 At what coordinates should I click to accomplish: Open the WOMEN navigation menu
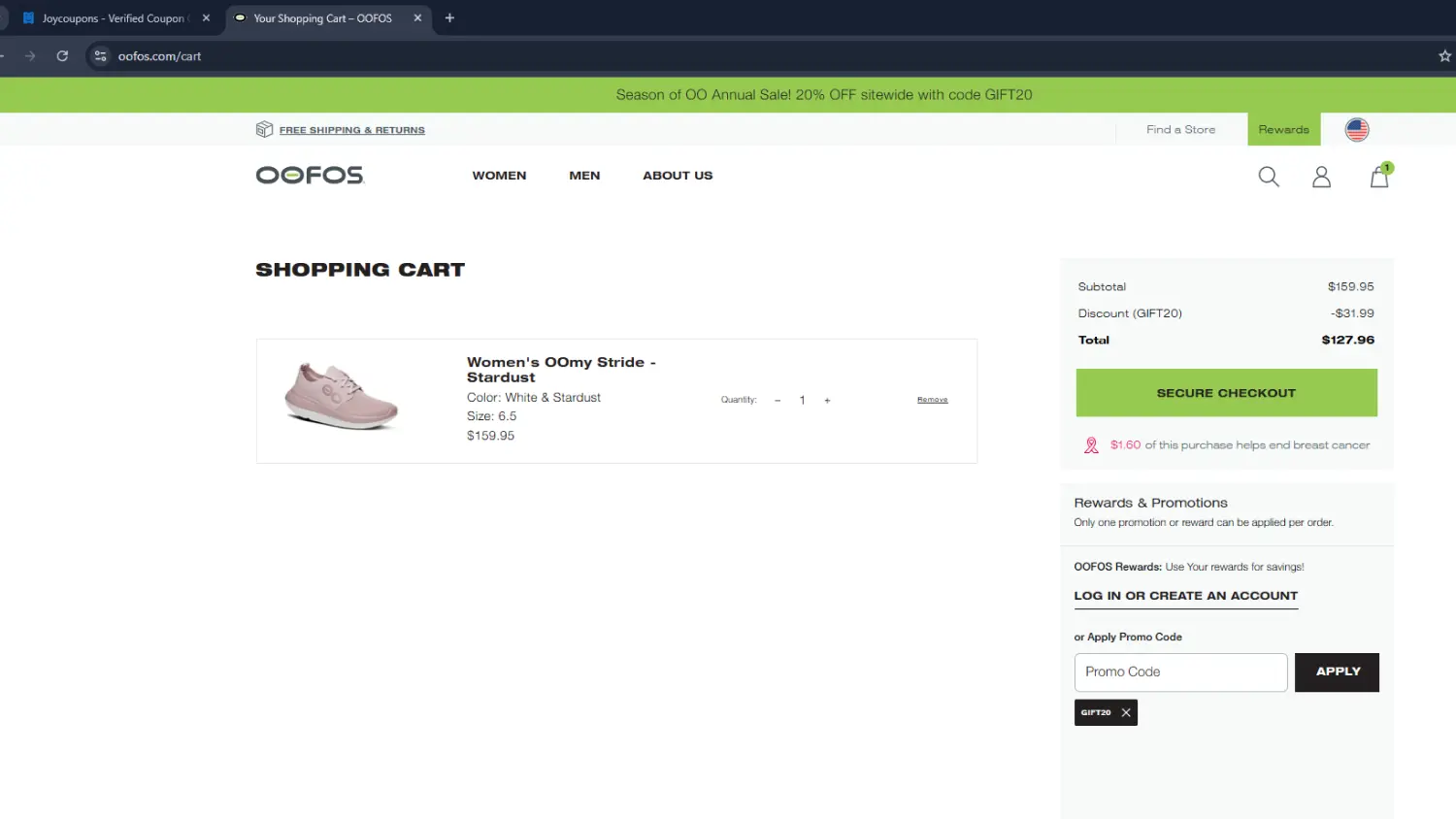pyautogui.click(x=499, y=176)
